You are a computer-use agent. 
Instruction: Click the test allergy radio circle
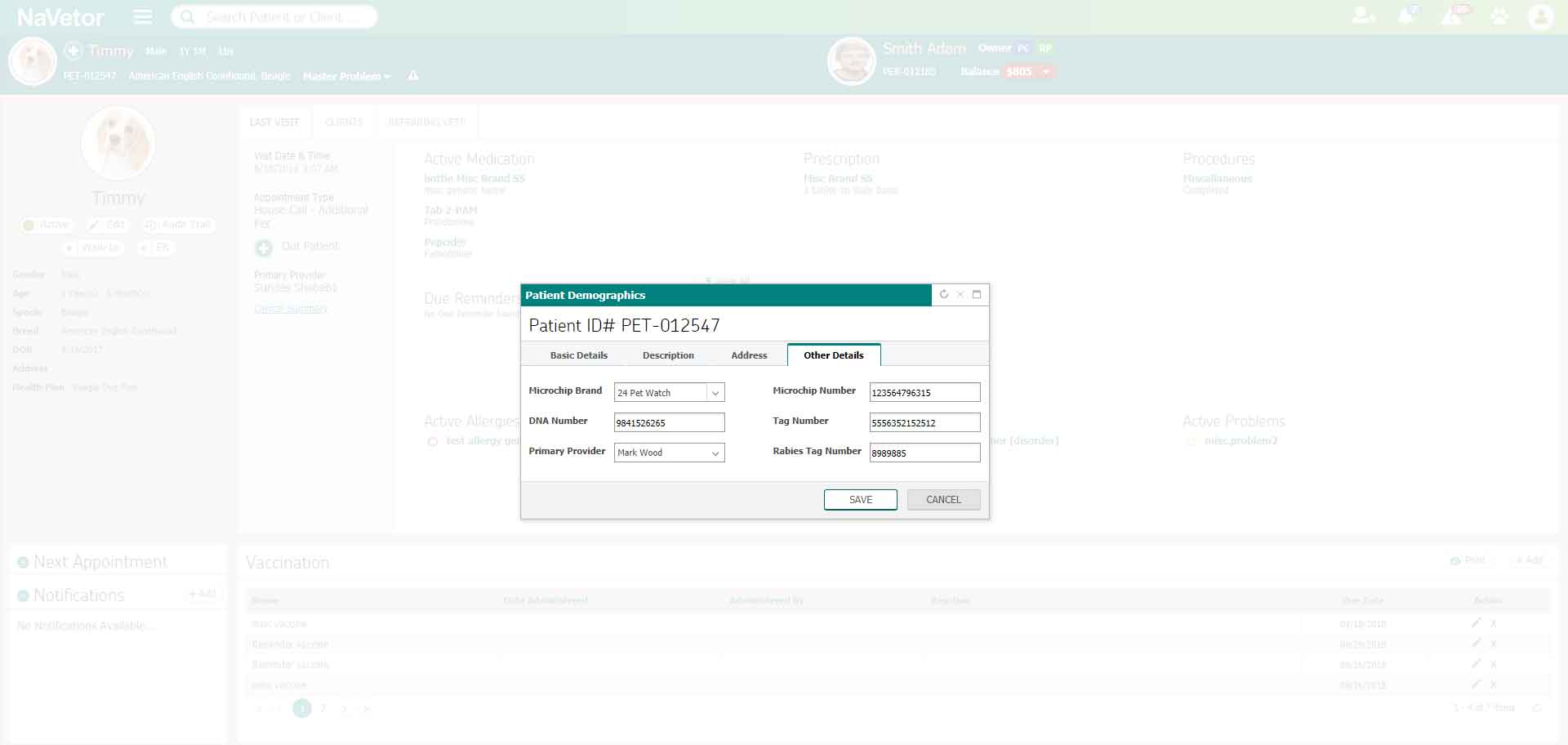[x=433, y=441]
